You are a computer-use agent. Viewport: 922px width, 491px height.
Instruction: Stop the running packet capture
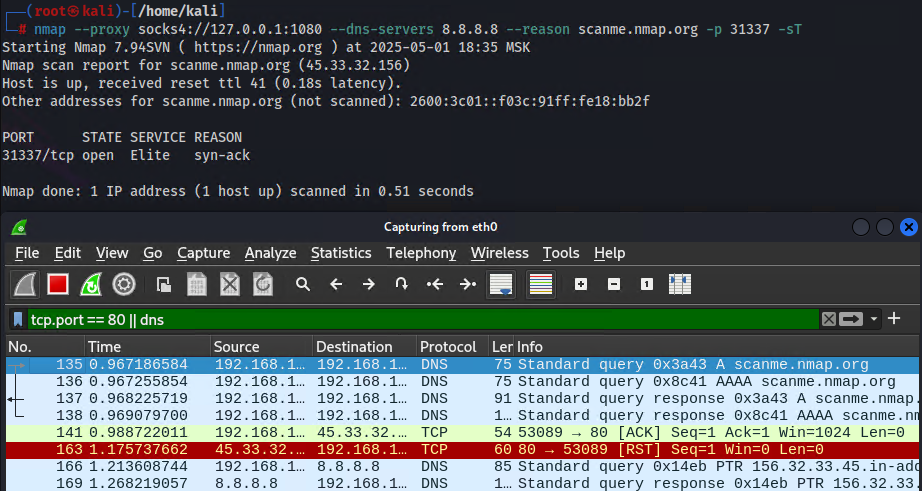click(58, 284)
